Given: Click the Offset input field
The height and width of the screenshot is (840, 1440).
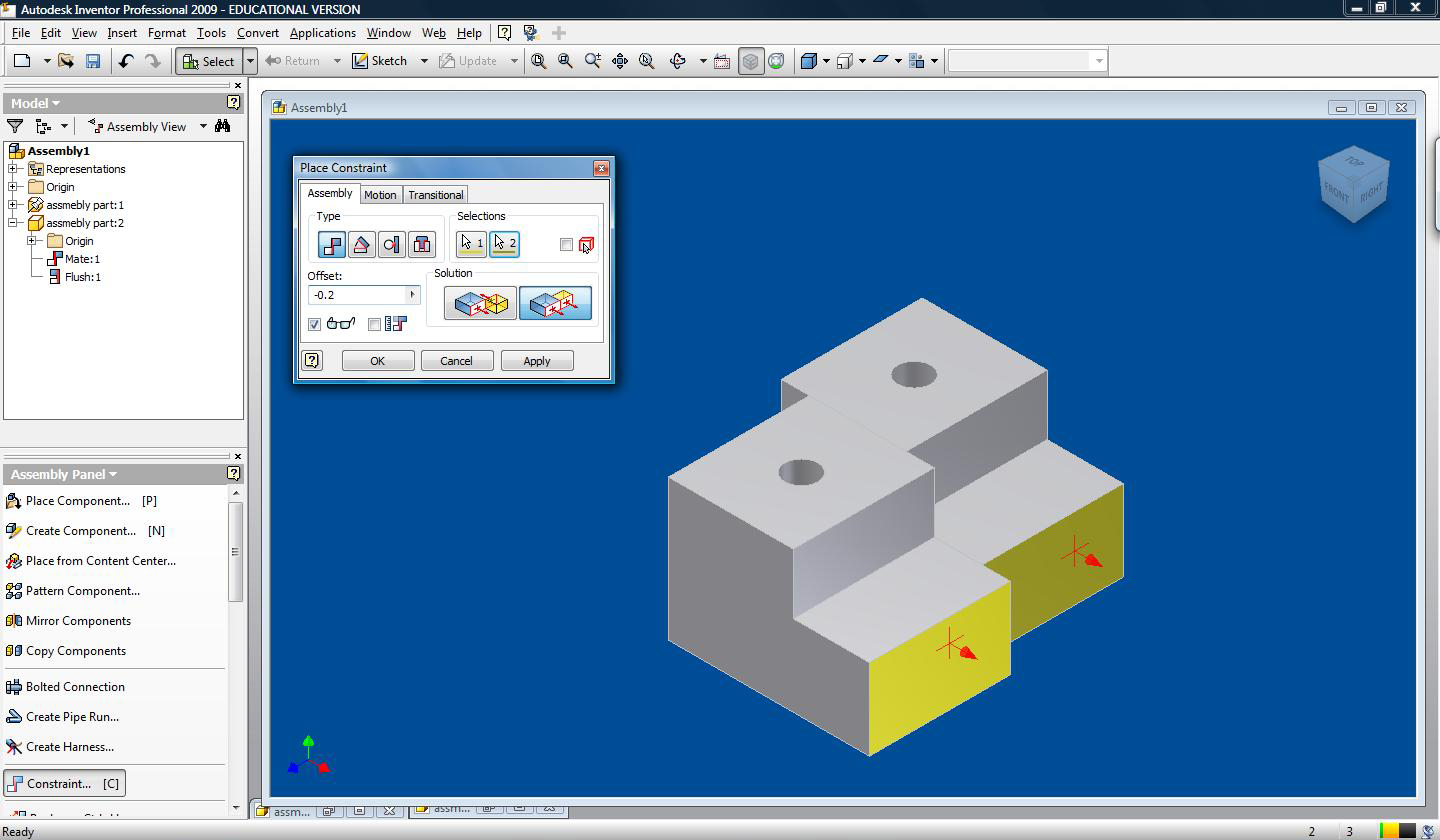Looking at the screenshot, I should [357, 295].
